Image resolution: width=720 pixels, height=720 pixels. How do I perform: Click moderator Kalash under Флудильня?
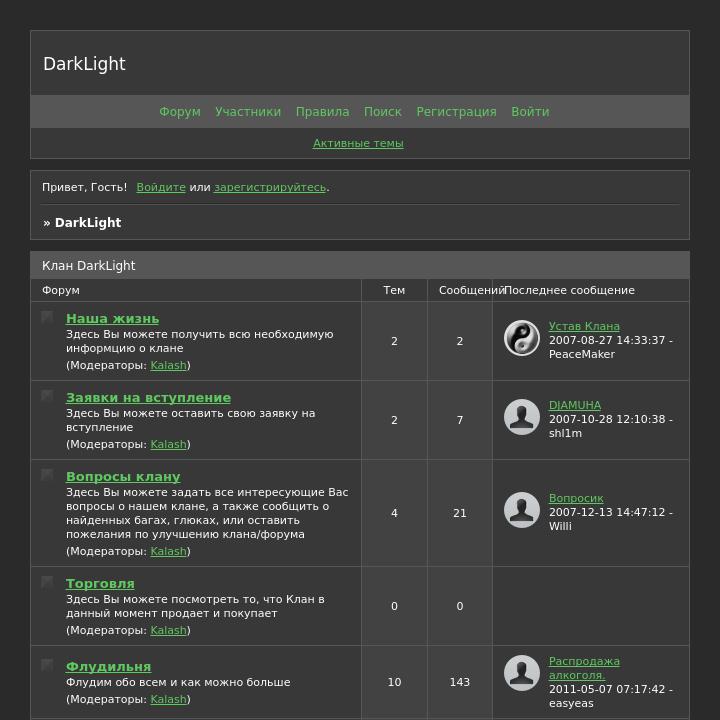pyautogui.click(x=169, y=699)
